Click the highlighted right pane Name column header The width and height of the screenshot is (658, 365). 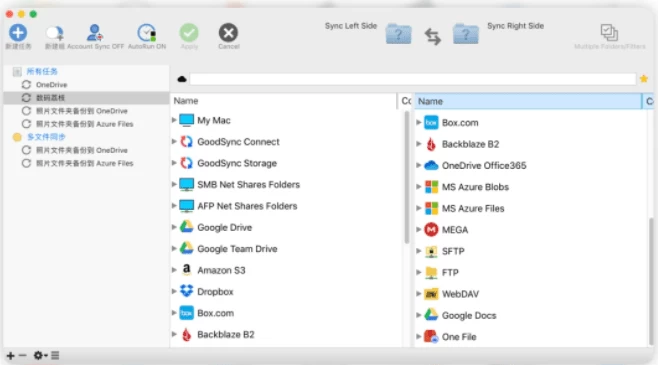click(528, 101)
